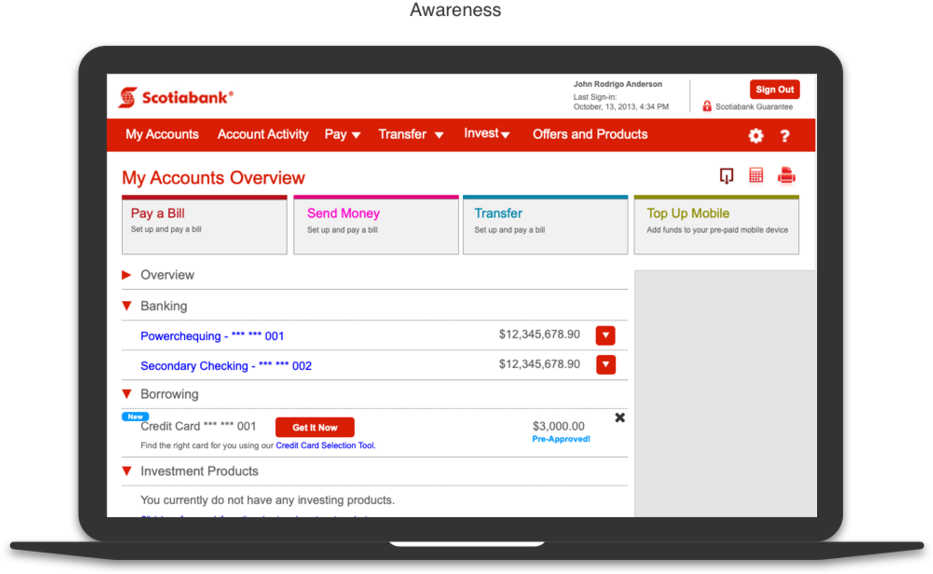Open help question mark icon
Viewport: 933px width, 574px height.
785,136
